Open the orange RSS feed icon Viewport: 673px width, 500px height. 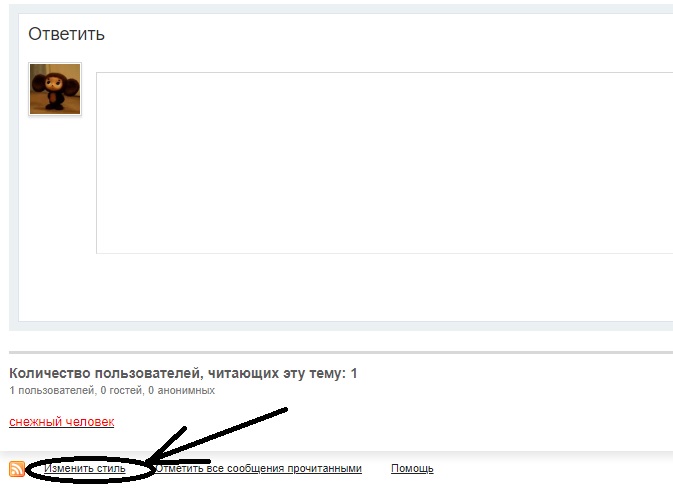[17, 469]
